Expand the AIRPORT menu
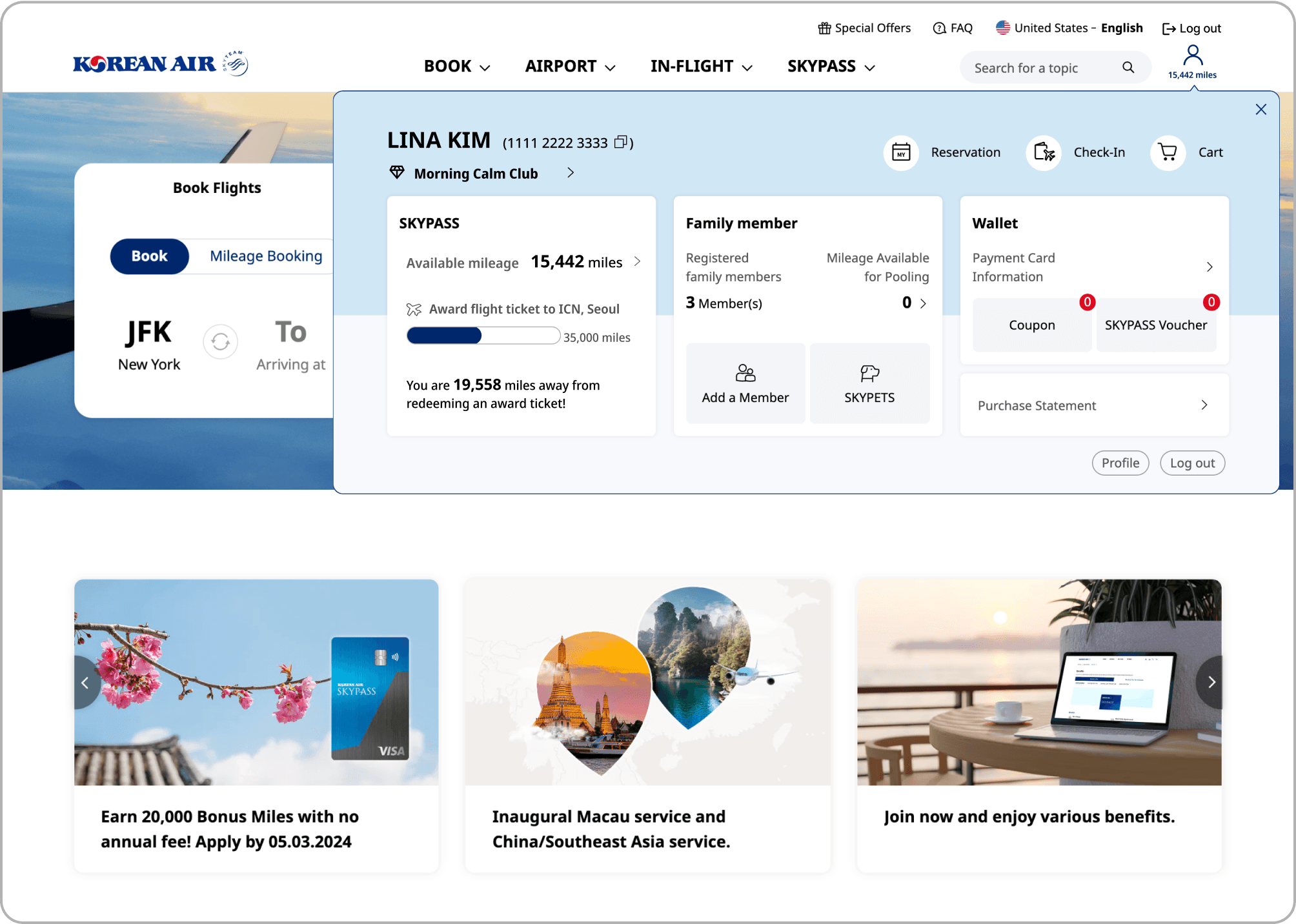This screenshot has height=924, width=1296. [x=570, y=66]
